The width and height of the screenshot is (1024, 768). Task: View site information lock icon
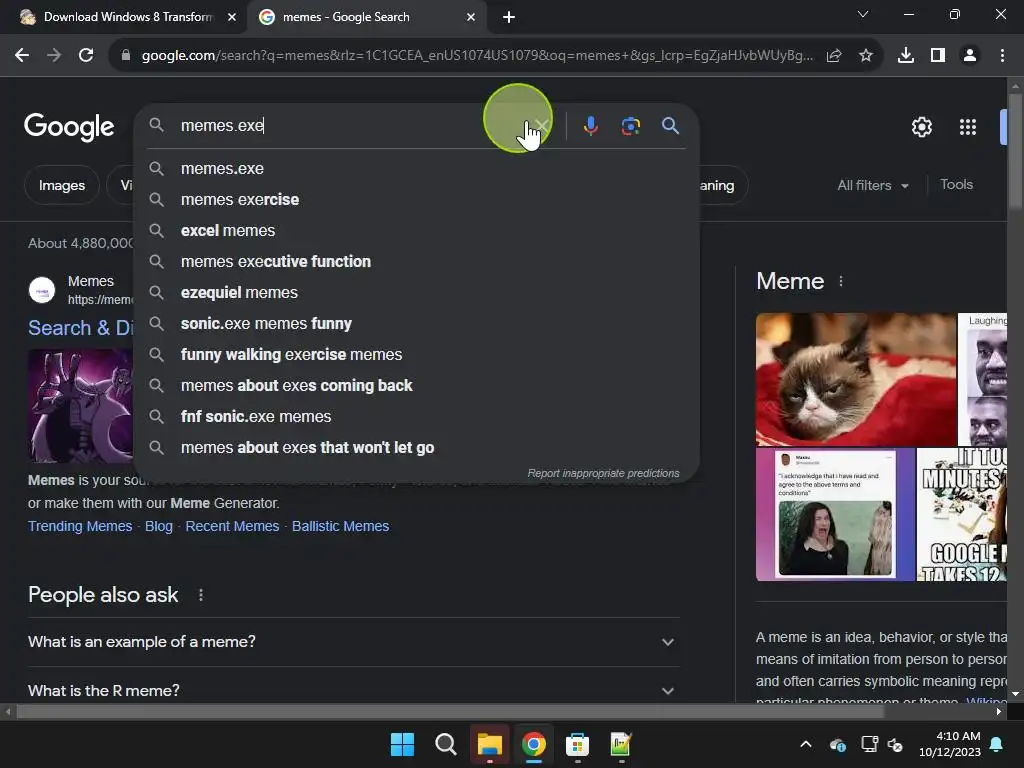tap(126, 56)
